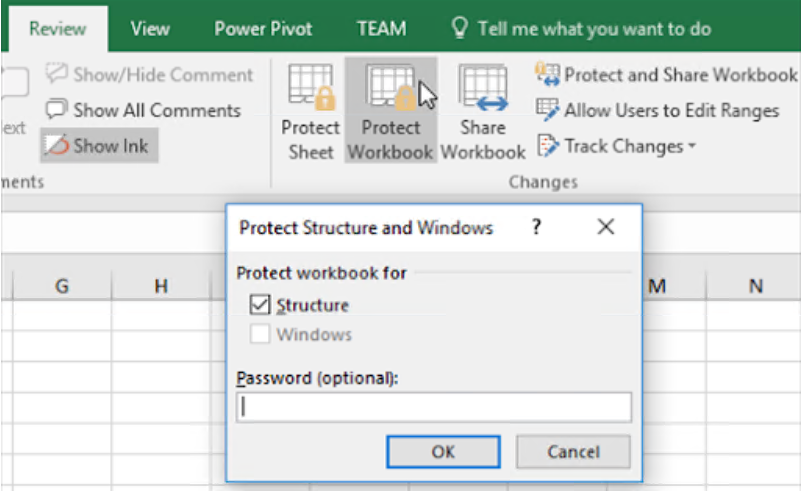Select column N header

click(755, 287)
